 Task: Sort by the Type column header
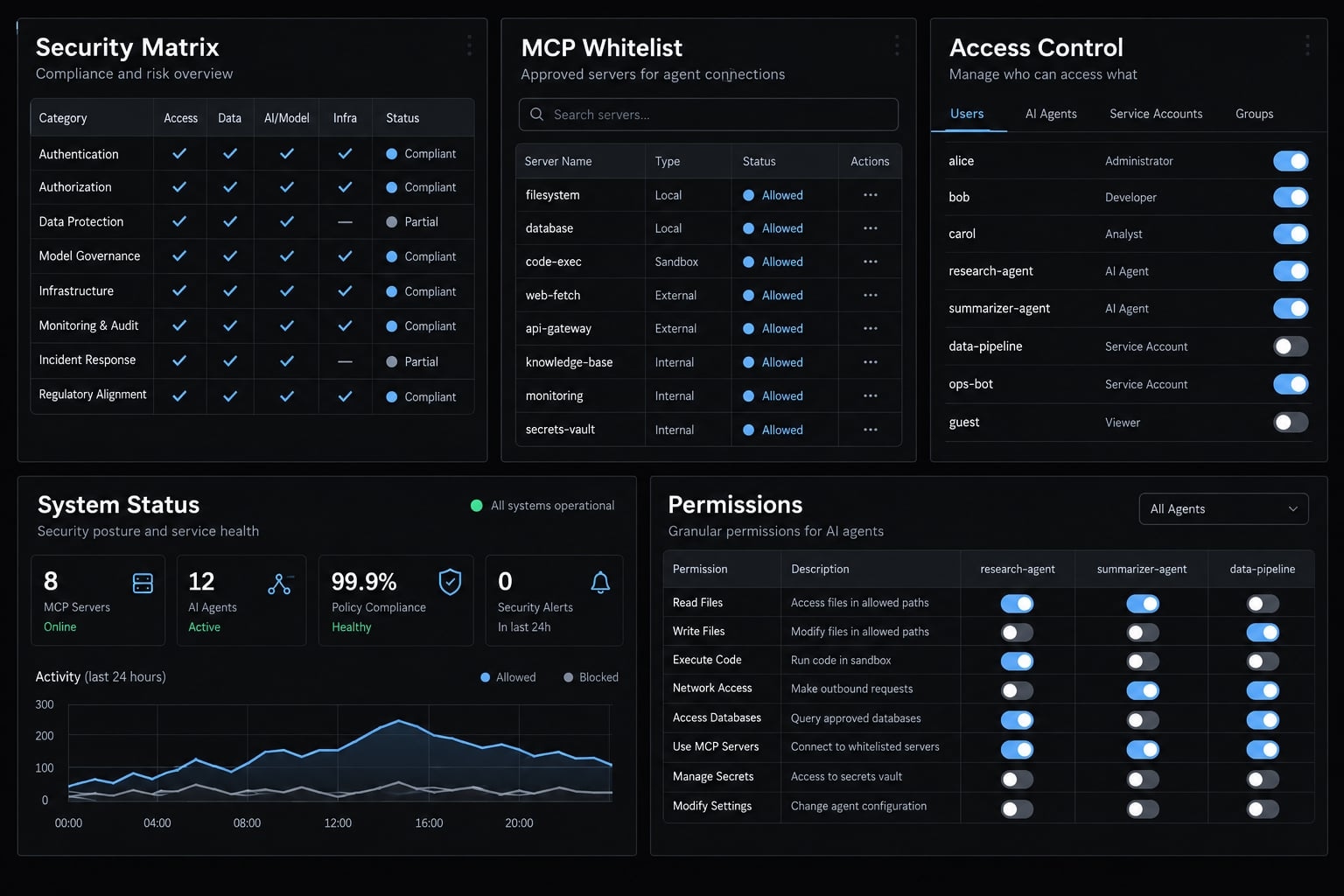[668, 161]
